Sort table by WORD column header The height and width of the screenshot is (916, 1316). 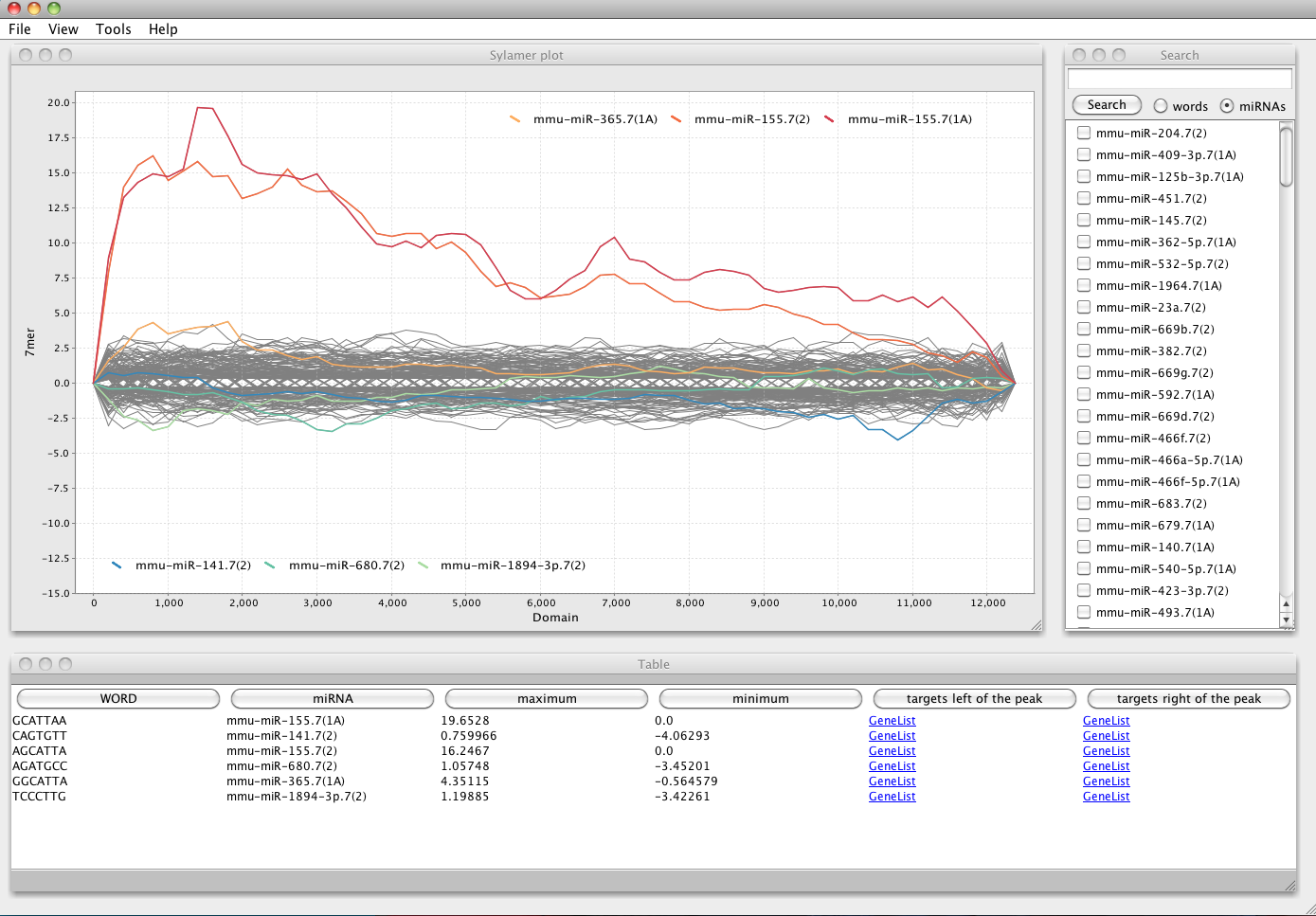click(118, 698)
